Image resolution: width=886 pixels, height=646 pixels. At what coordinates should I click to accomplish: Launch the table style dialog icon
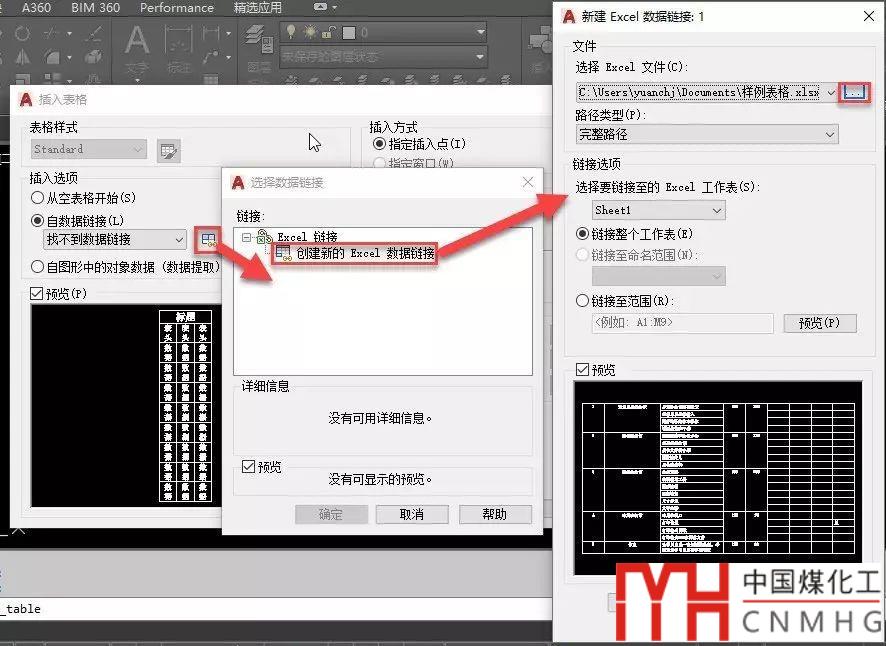[168, 150]
